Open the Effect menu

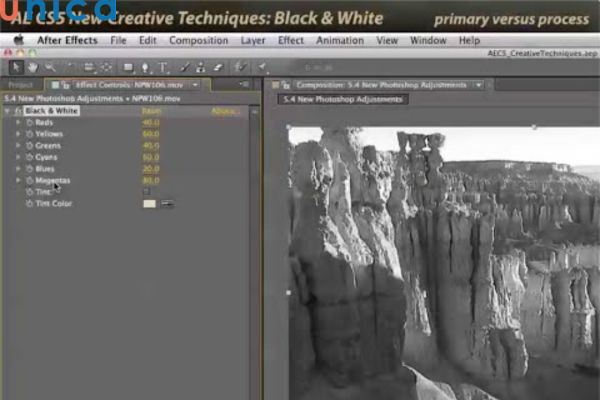[x=291, y=40]
